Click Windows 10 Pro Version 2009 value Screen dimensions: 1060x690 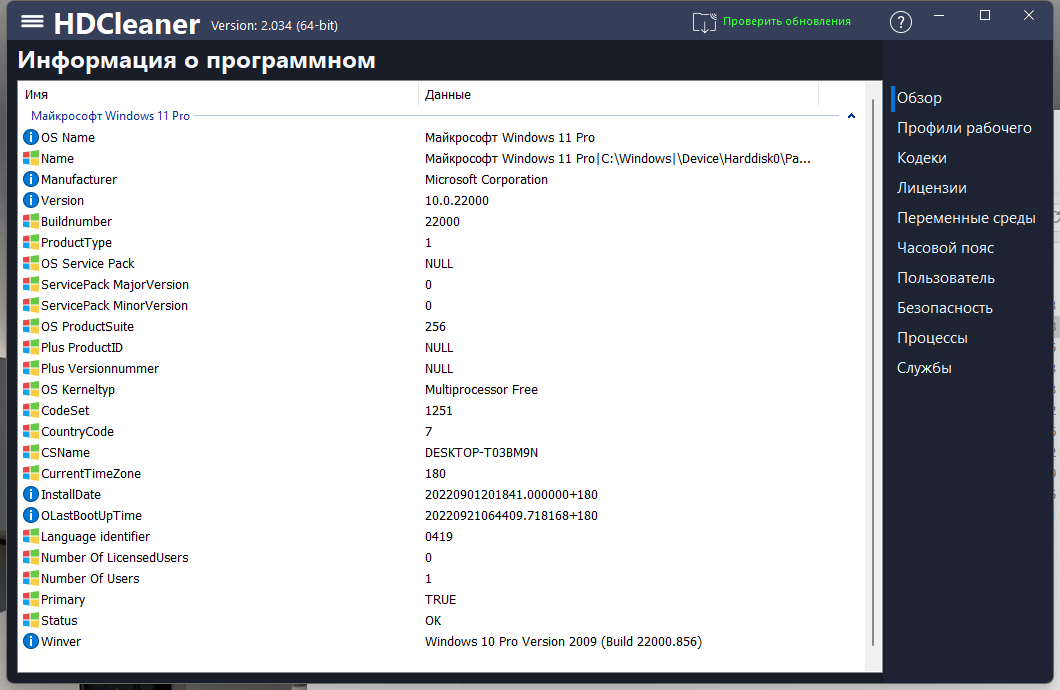point(563,641)
